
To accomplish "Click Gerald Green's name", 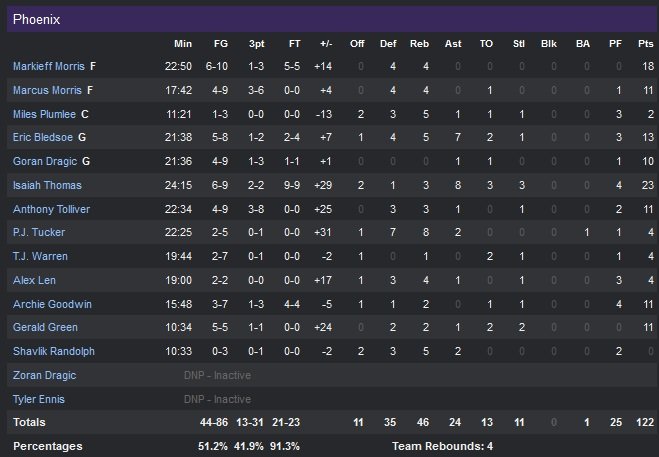I will (x=42, y=328).
